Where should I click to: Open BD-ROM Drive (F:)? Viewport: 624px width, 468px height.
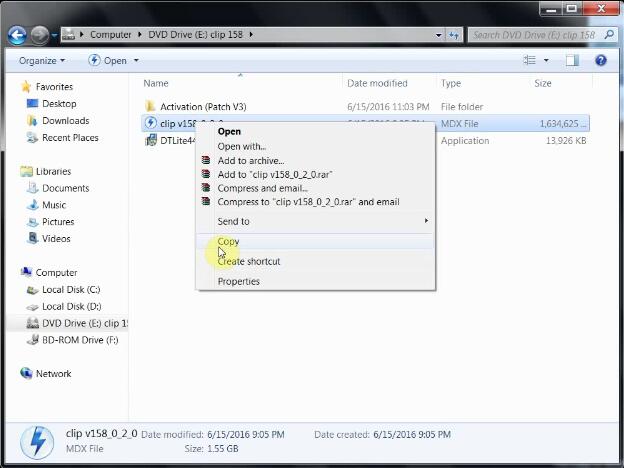pos(80,340)
